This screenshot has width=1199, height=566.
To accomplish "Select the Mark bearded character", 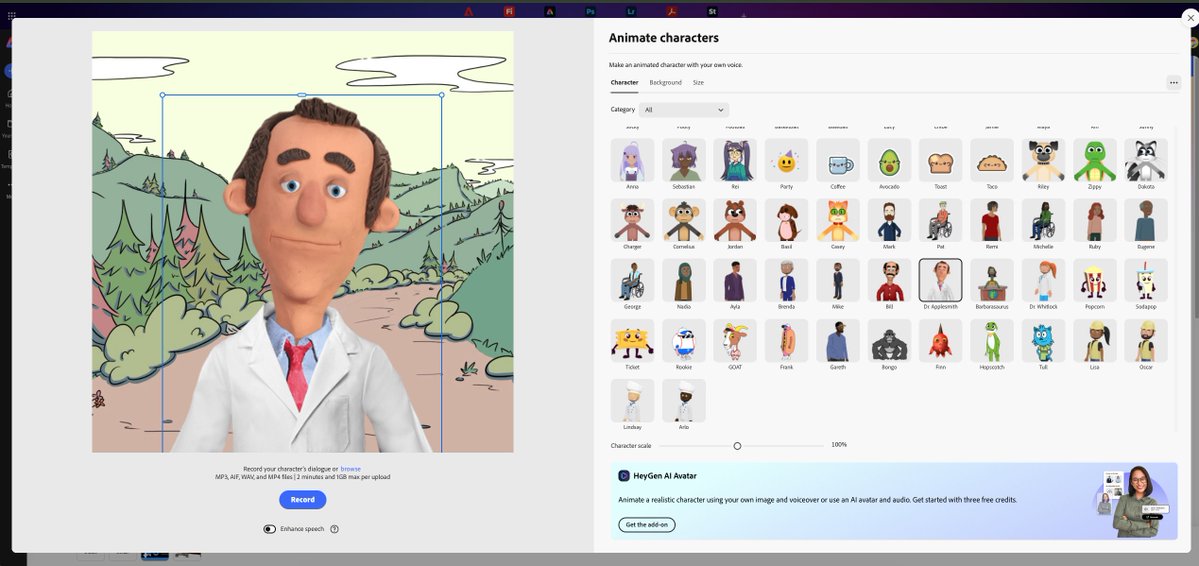I will 889,220.
